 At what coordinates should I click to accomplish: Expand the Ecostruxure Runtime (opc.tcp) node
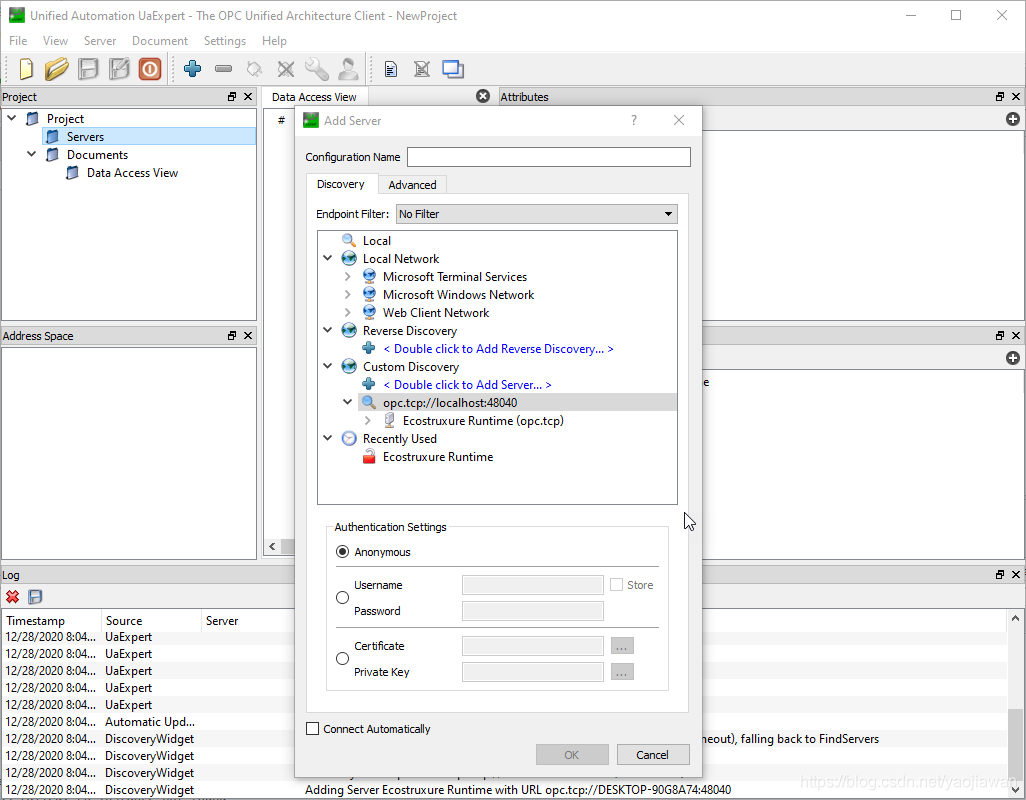[x=368, y=421]
